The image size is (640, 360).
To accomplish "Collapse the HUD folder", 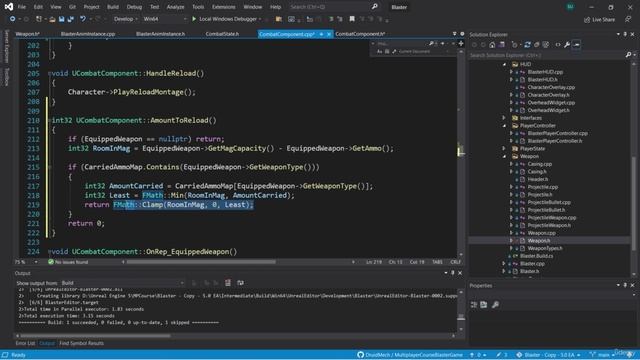I will pyautogui.click(x=504, y=64).
